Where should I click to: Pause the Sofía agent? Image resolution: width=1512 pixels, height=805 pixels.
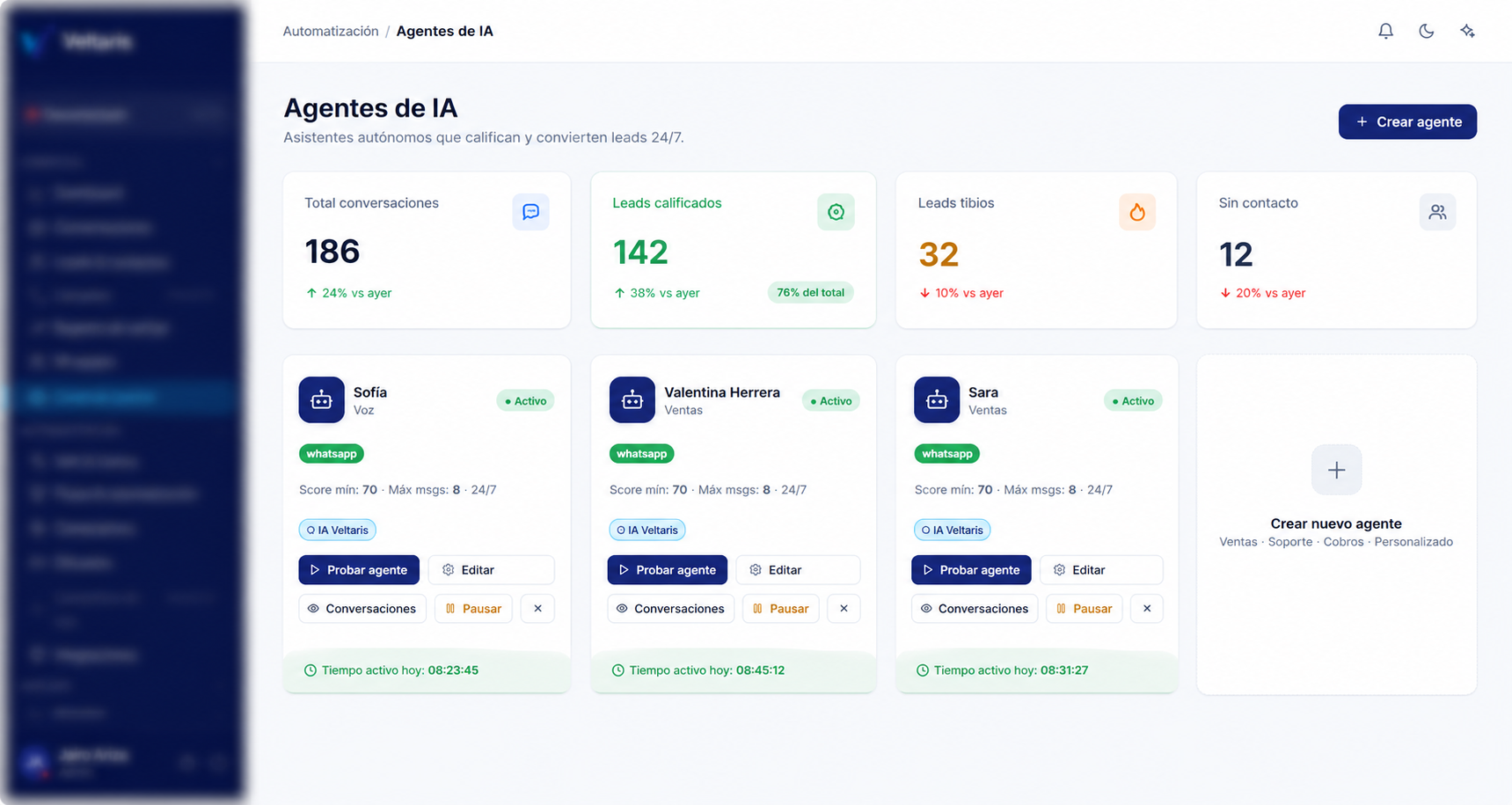pos(473,609)
